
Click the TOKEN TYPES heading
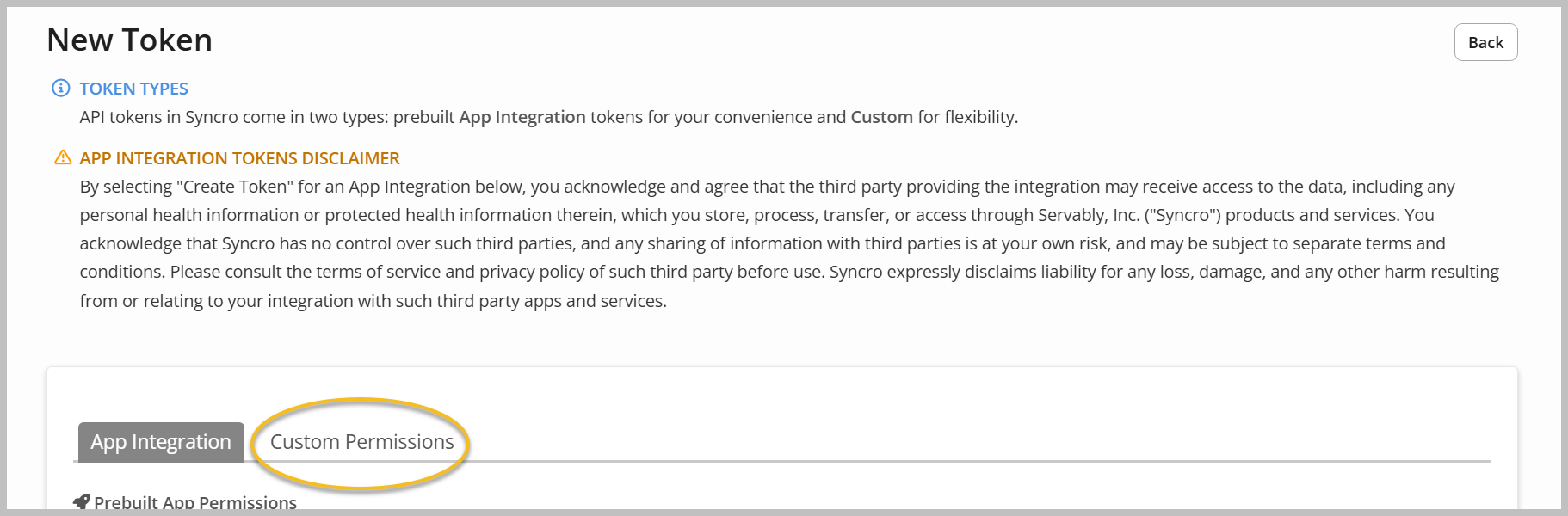pos(133,89)
